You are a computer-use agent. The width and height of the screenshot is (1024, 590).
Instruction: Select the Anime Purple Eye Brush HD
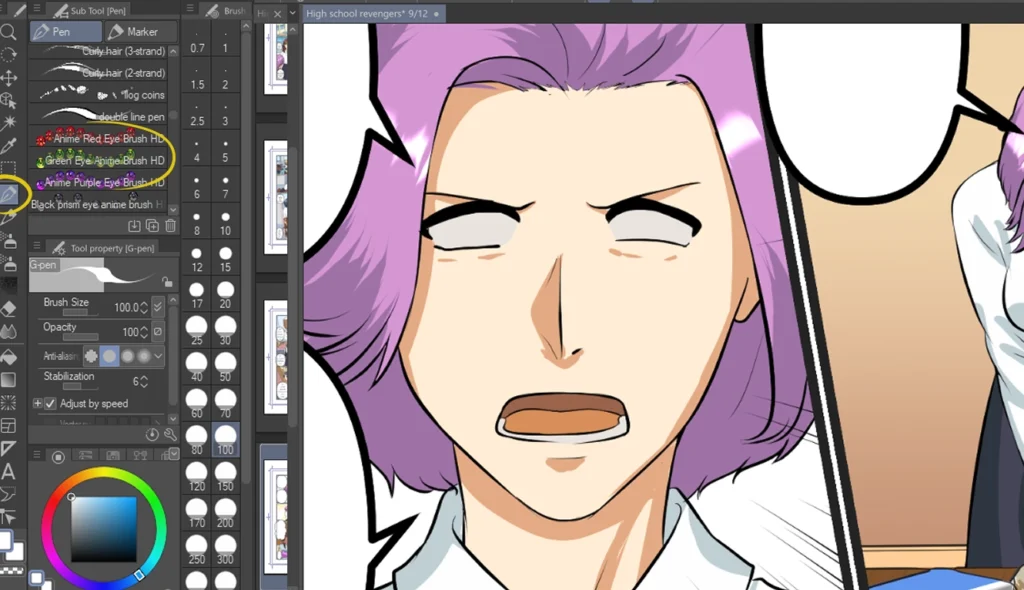point(100,182)
